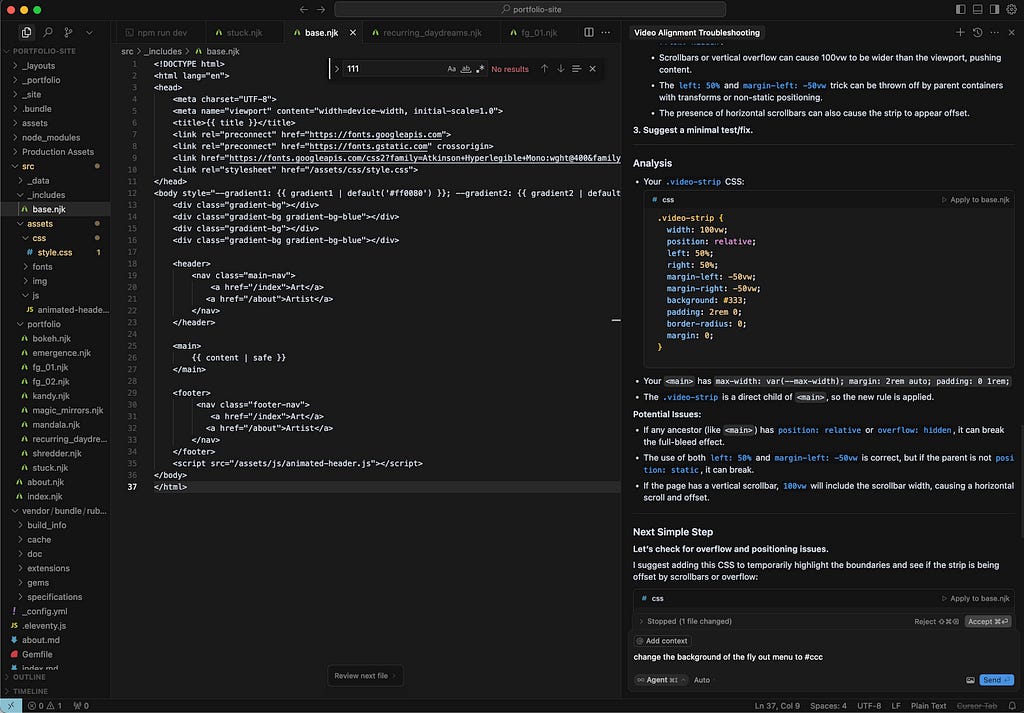Apply the lower css block to base.njk
Screen dimensions: 1024x713
point(976,598)
